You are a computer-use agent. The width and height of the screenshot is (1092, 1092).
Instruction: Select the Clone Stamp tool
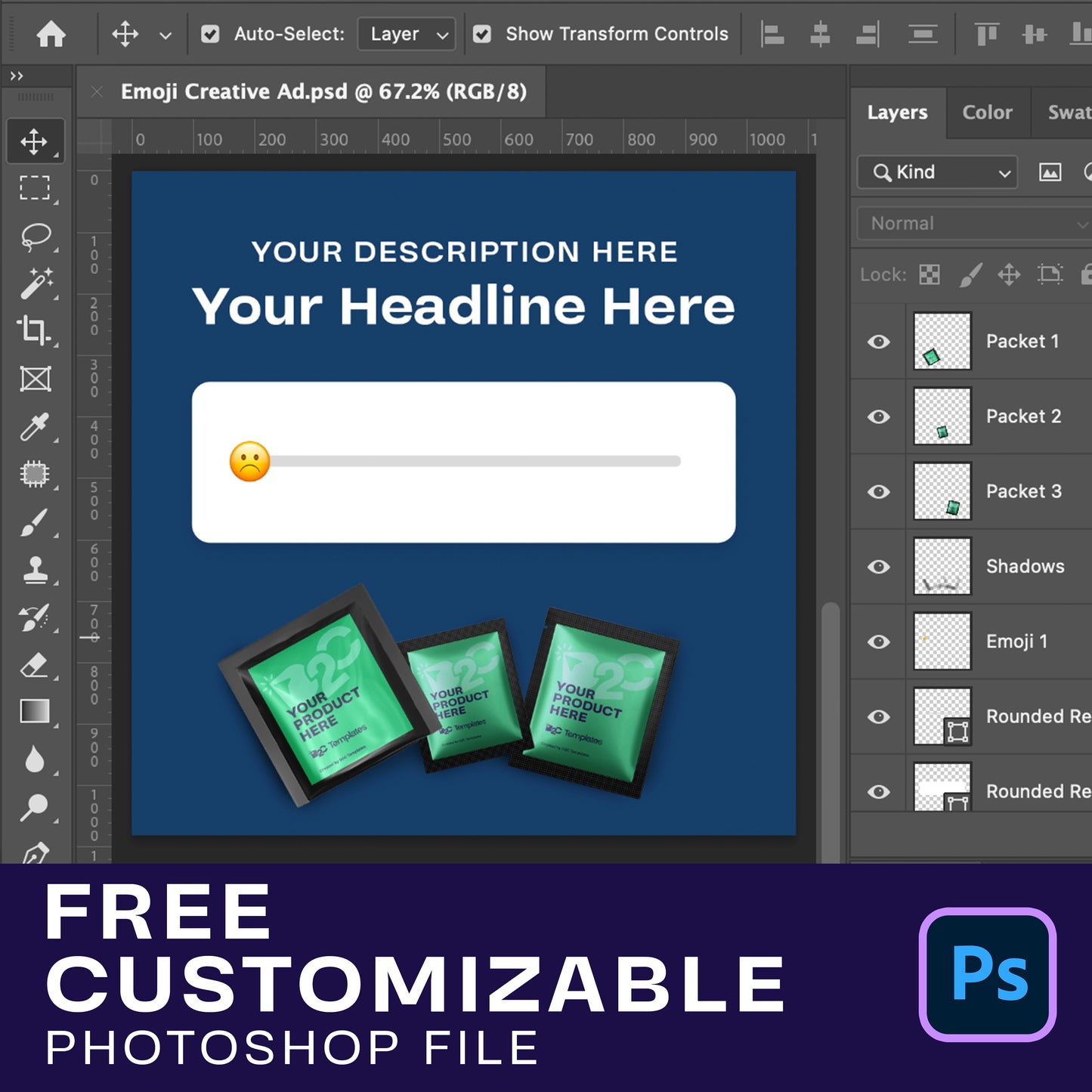pyautogui.click(x=35, y=571)
